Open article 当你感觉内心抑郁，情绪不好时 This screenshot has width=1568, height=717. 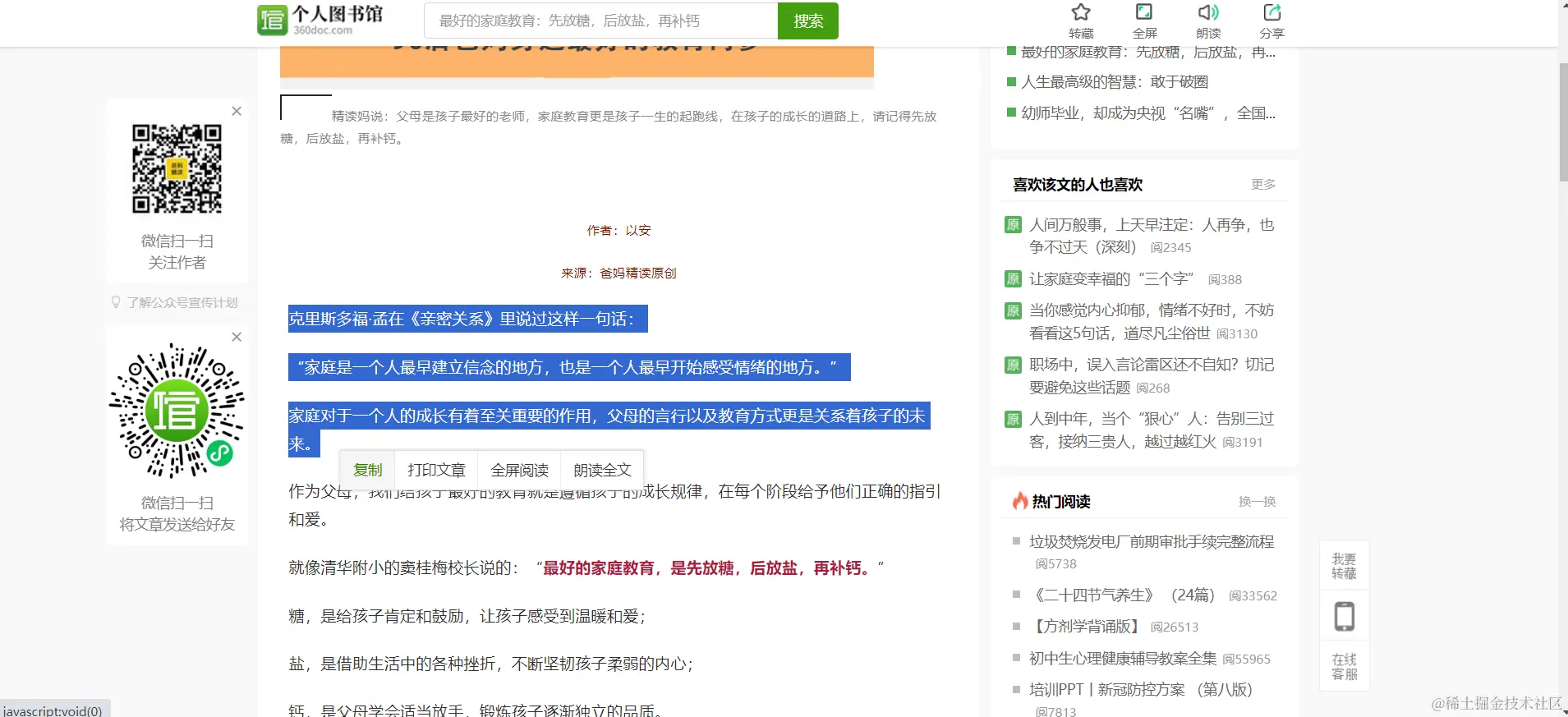pos(1152,321)
